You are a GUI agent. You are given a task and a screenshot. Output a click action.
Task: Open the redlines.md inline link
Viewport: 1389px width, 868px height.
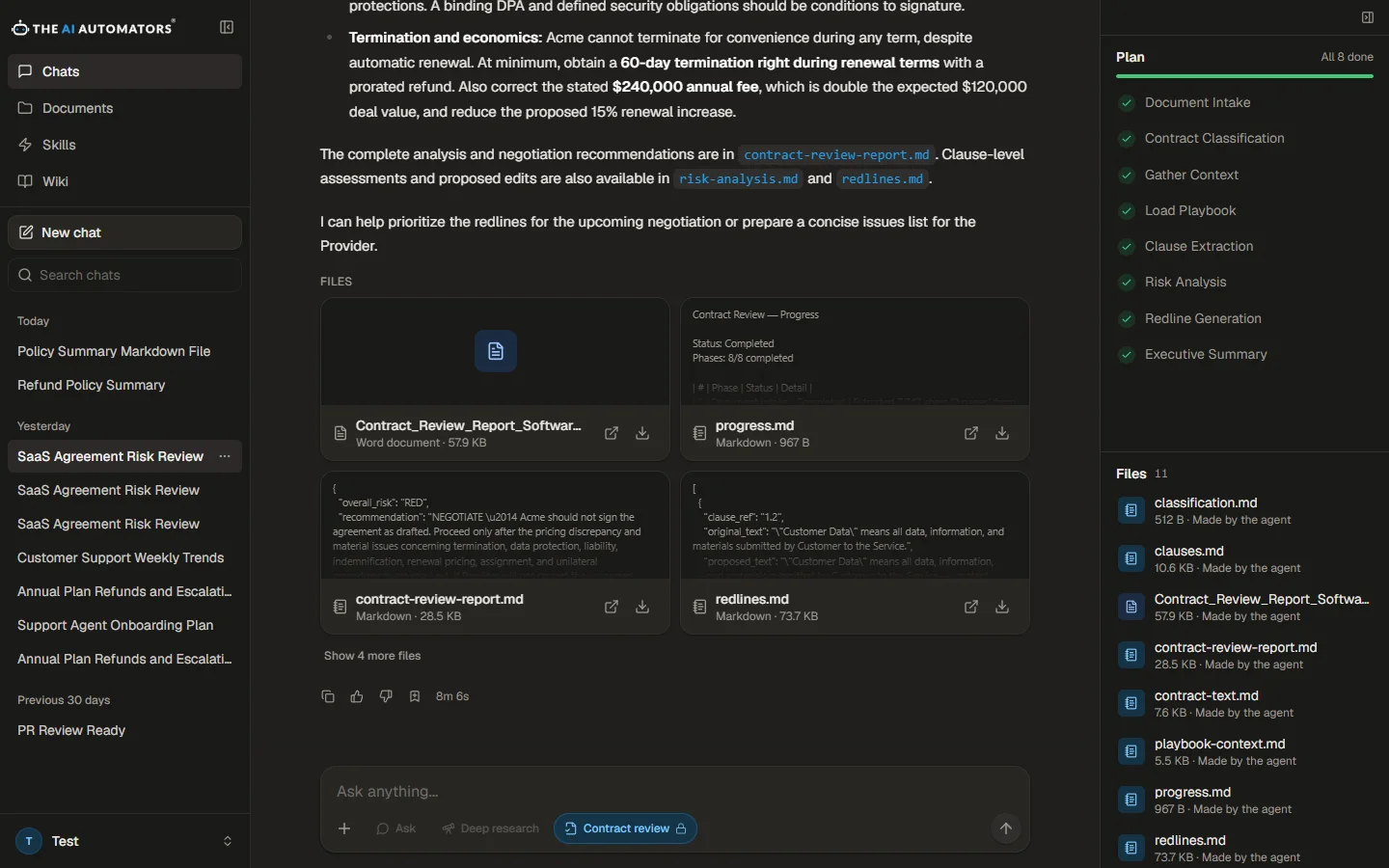point(882,178)
